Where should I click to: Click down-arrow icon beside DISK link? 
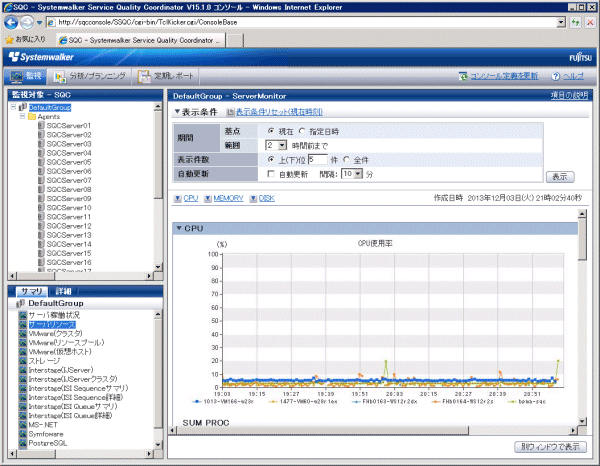253,198
